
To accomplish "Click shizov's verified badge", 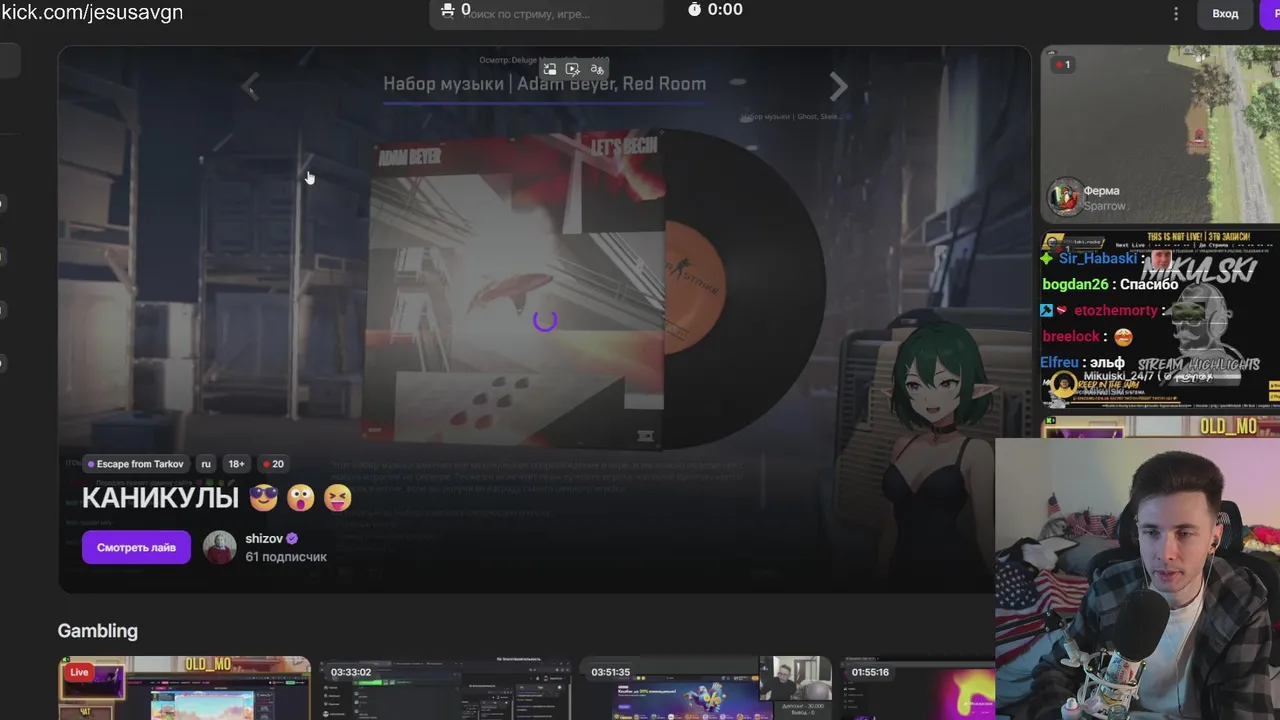I will coord(292,538).
